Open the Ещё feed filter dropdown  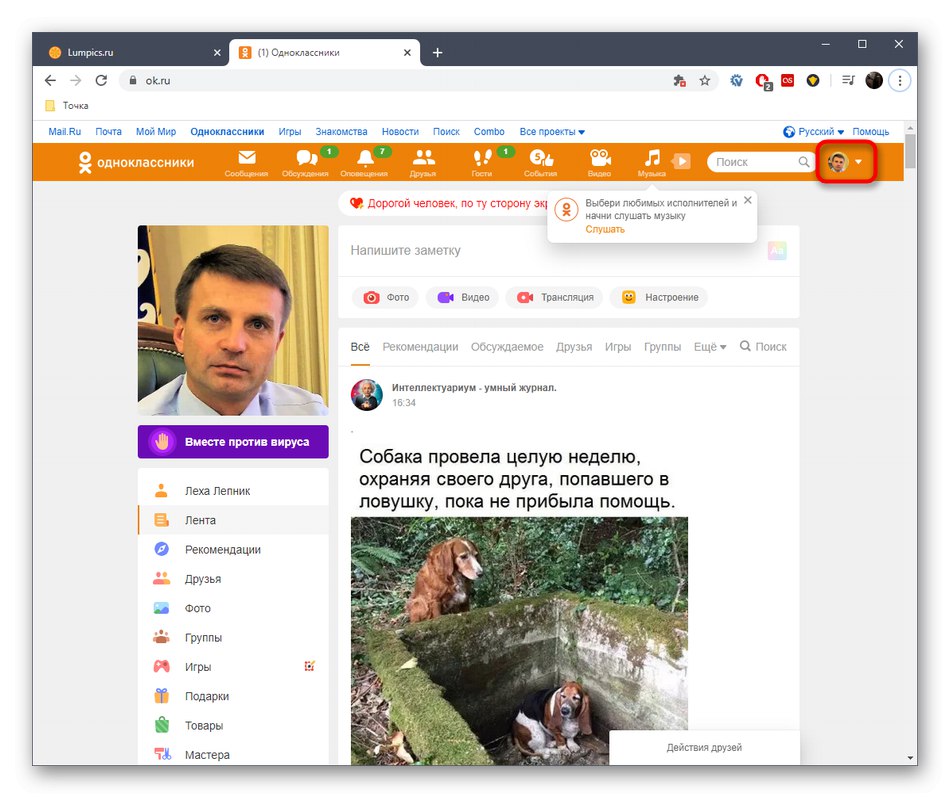710,346
